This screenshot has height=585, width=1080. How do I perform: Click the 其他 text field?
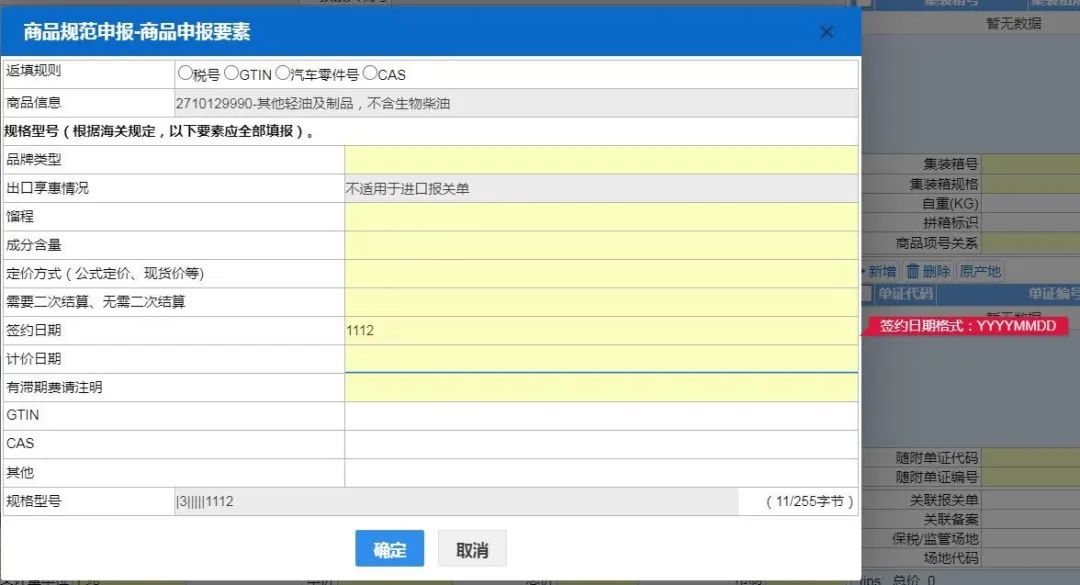(x=601, y=473)
